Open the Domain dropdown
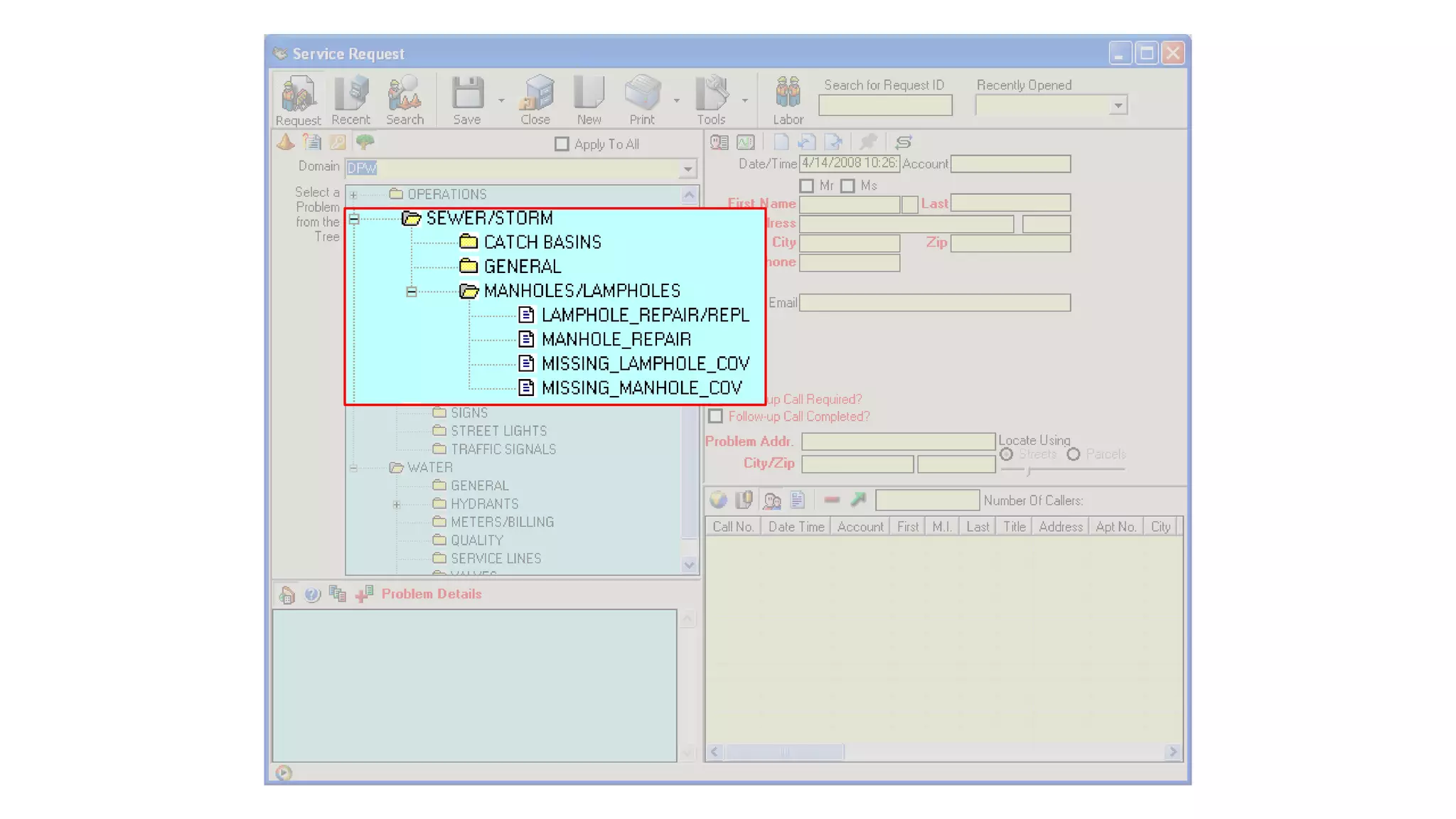 click(687, 168)
